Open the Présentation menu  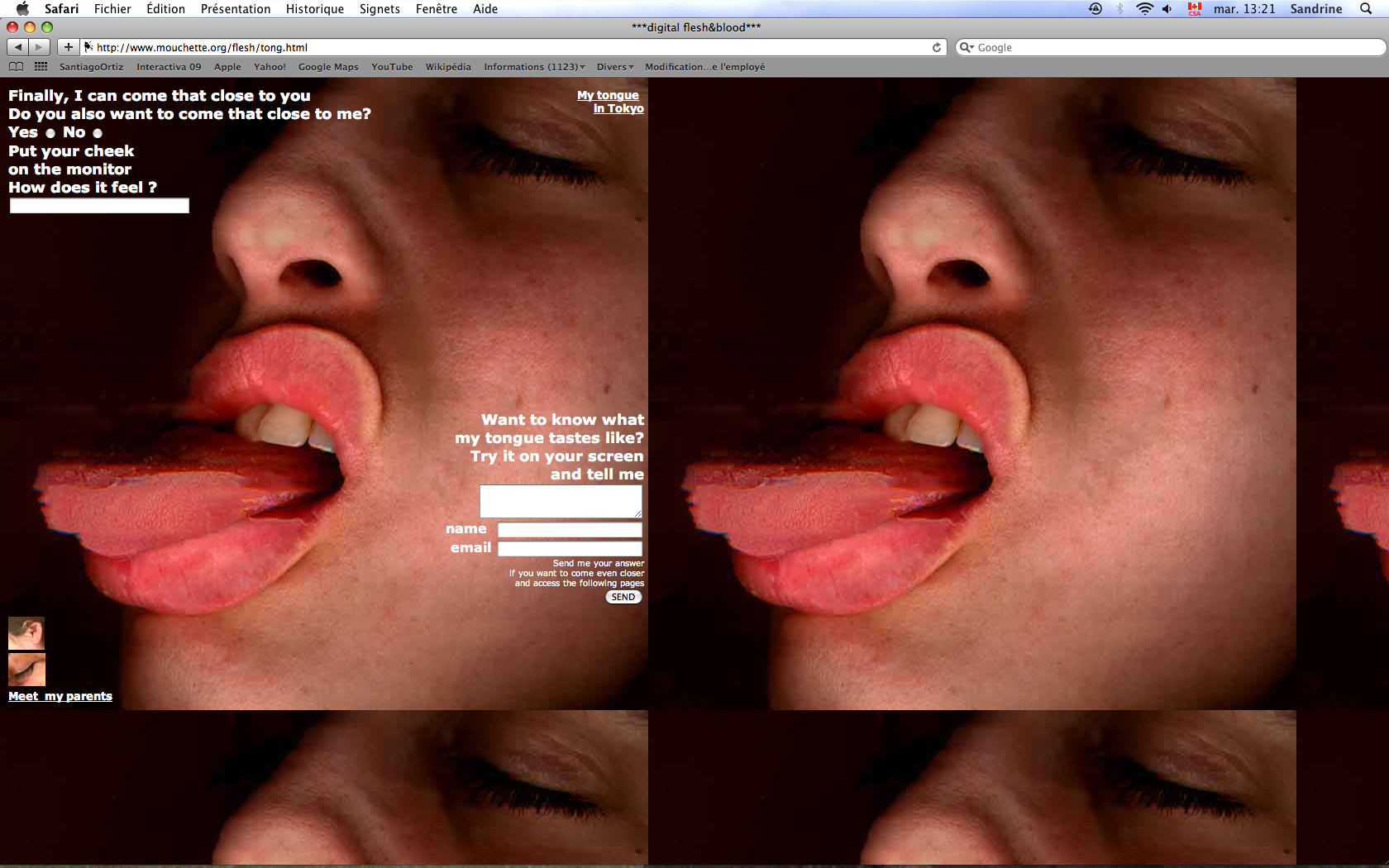point(236,9)
